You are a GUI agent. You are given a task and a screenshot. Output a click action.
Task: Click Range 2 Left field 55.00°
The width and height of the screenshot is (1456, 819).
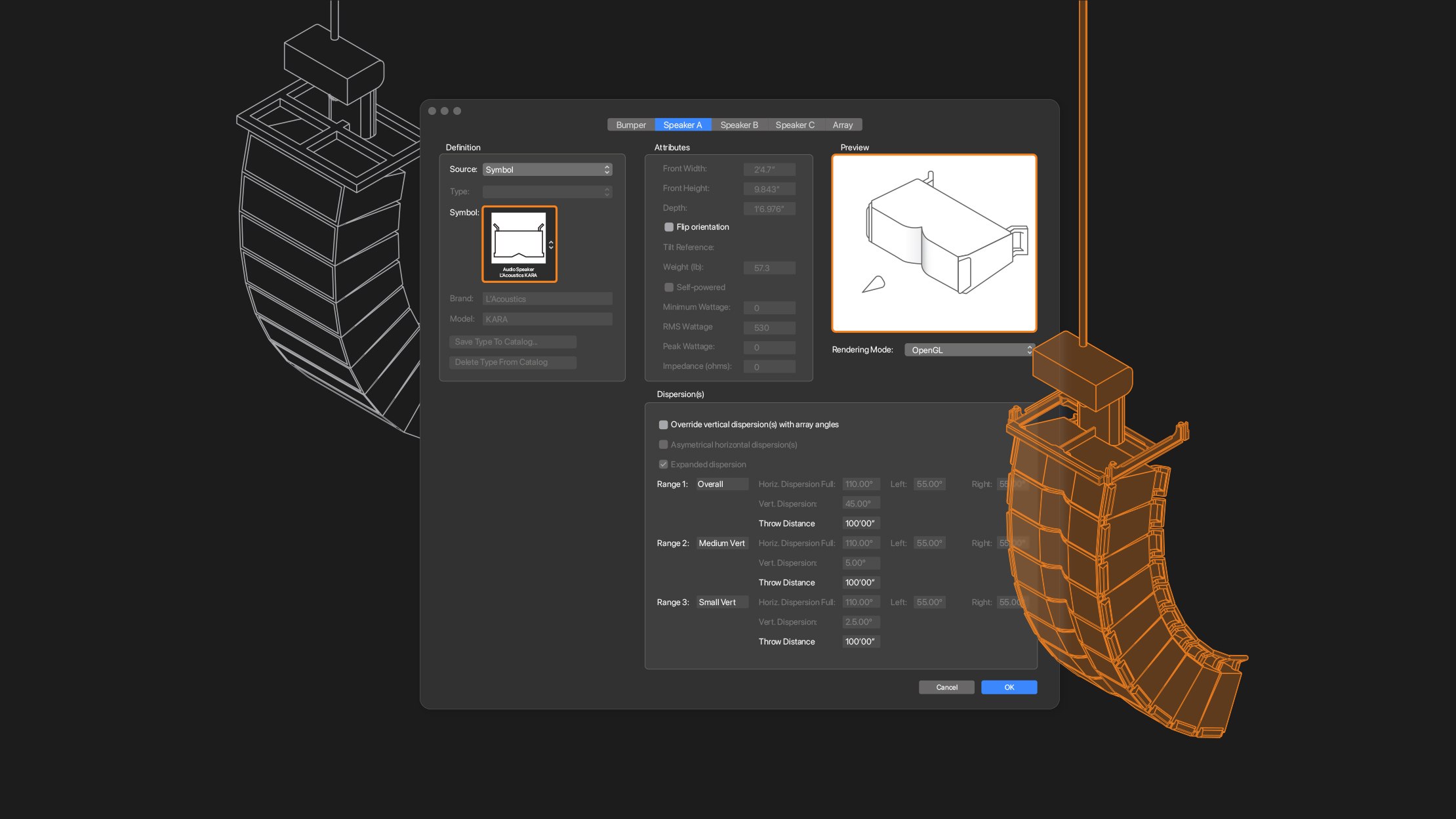[929, 543]
